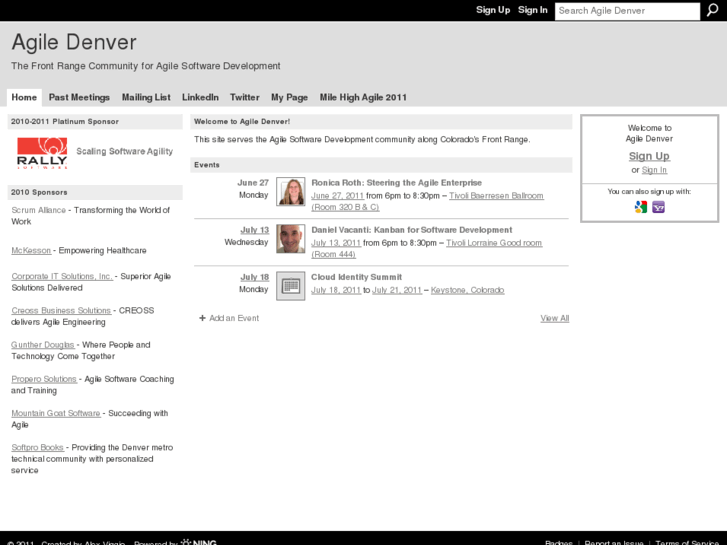Focus the Search Agile Denver field
This screenshot has height=545, width=727.
pyautogui.click(x=627, y=11)
